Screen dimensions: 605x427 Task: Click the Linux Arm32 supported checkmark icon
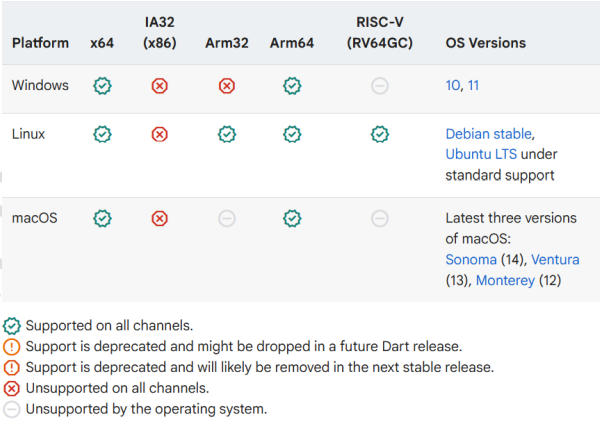(x=227, y=134)
